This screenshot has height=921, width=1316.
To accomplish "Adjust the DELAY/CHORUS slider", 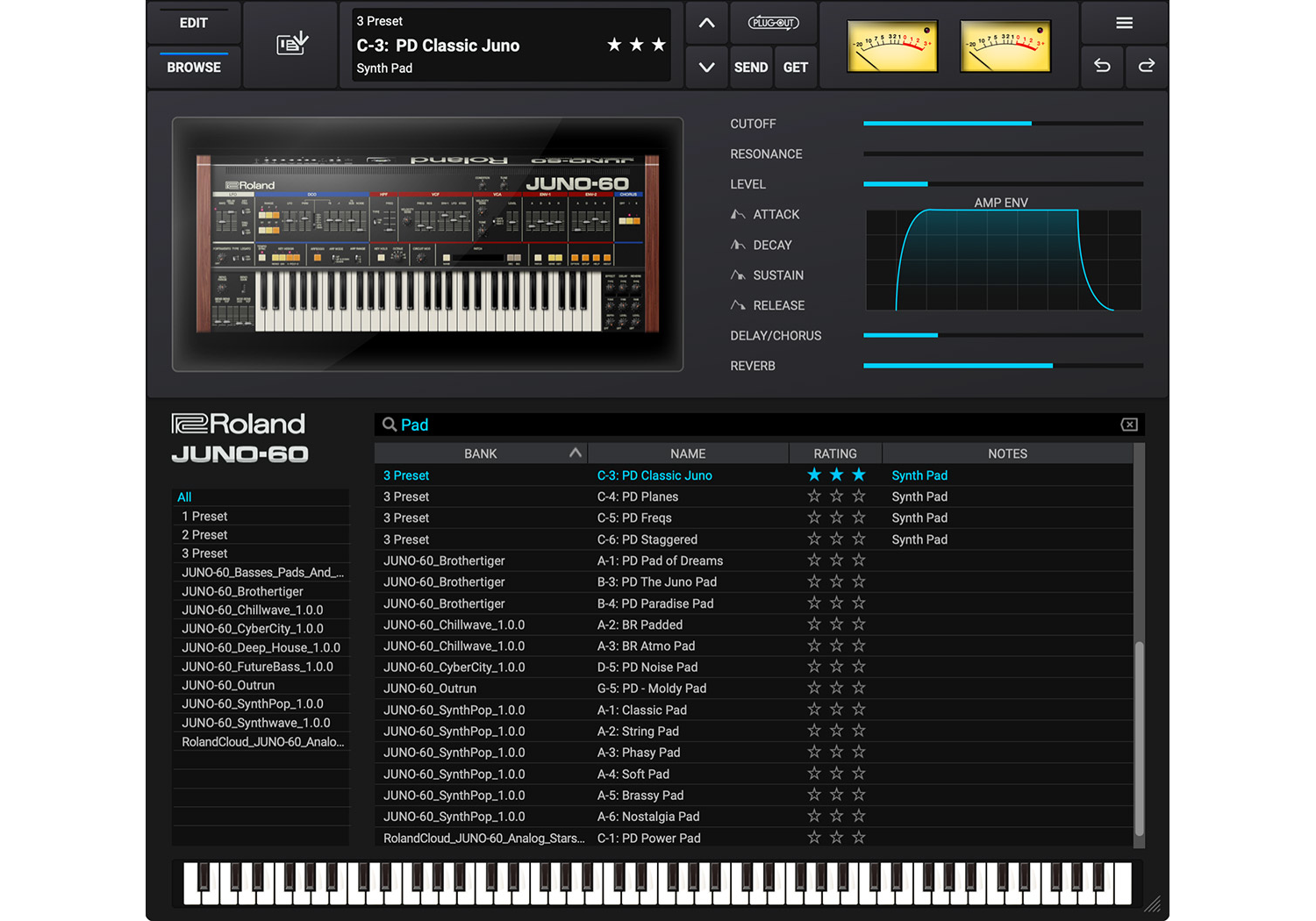I will tap(1003, 335).
